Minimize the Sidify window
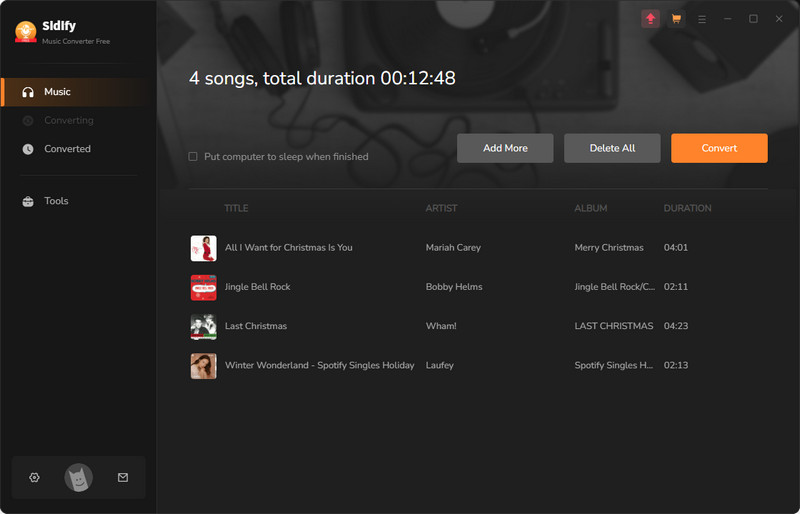Screen dimensions: 800x514 (x=728, y=19)
